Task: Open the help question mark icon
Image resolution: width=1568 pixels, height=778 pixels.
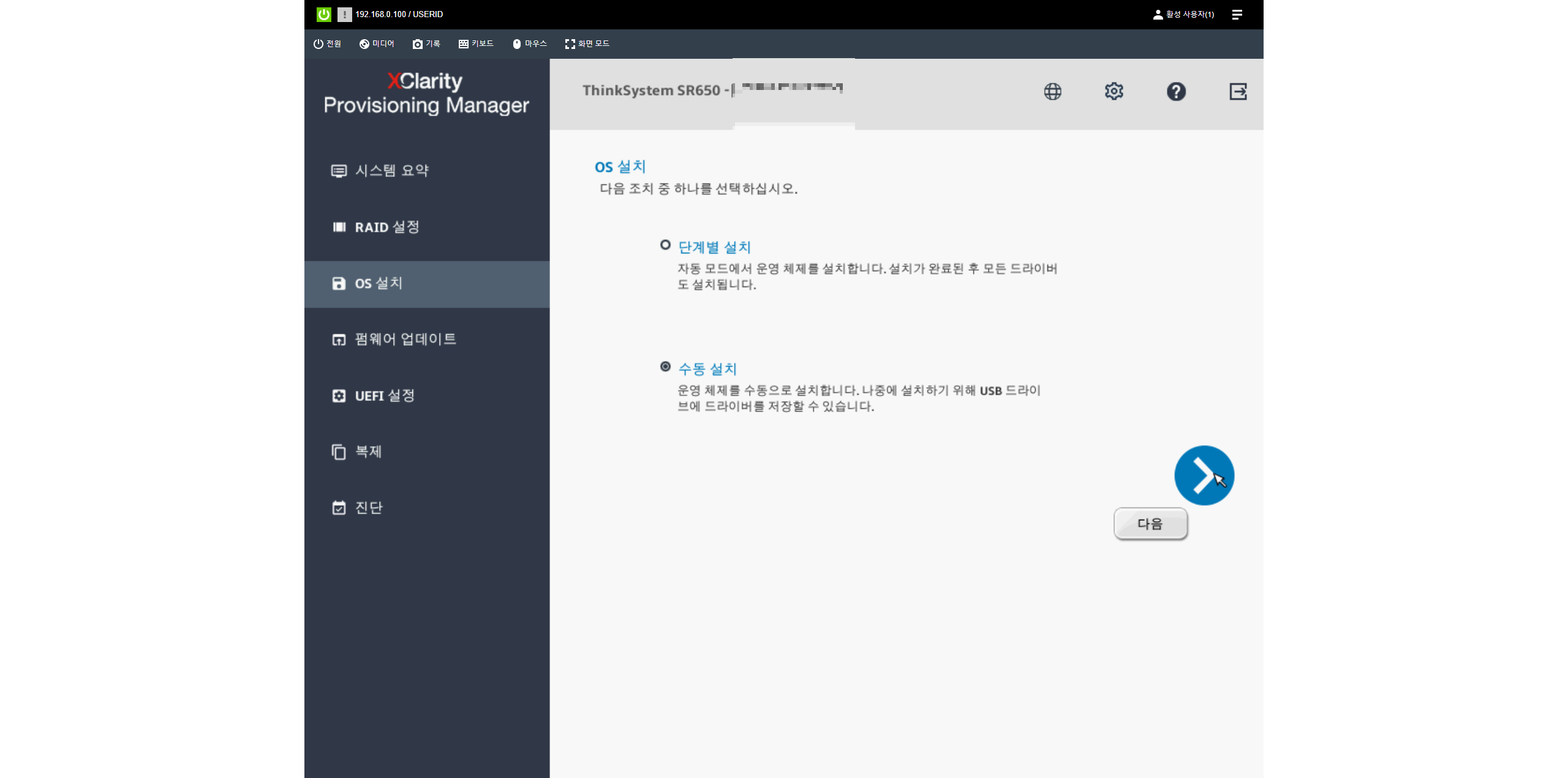Action: (x=1175, y=92)
